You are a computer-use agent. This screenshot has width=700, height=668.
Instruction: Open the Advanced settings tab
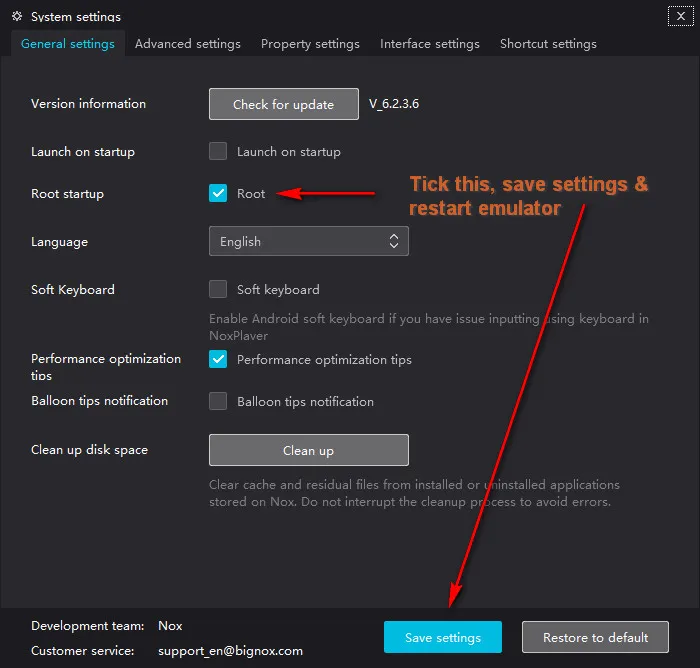[188, 44]
